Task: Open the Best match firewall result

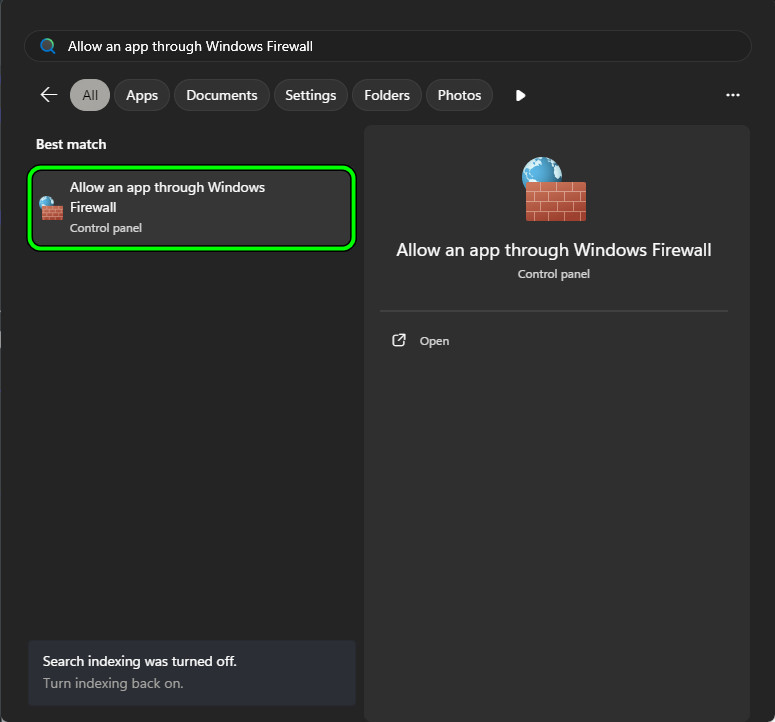Action: pyautogui.click(x=192, y=208)
